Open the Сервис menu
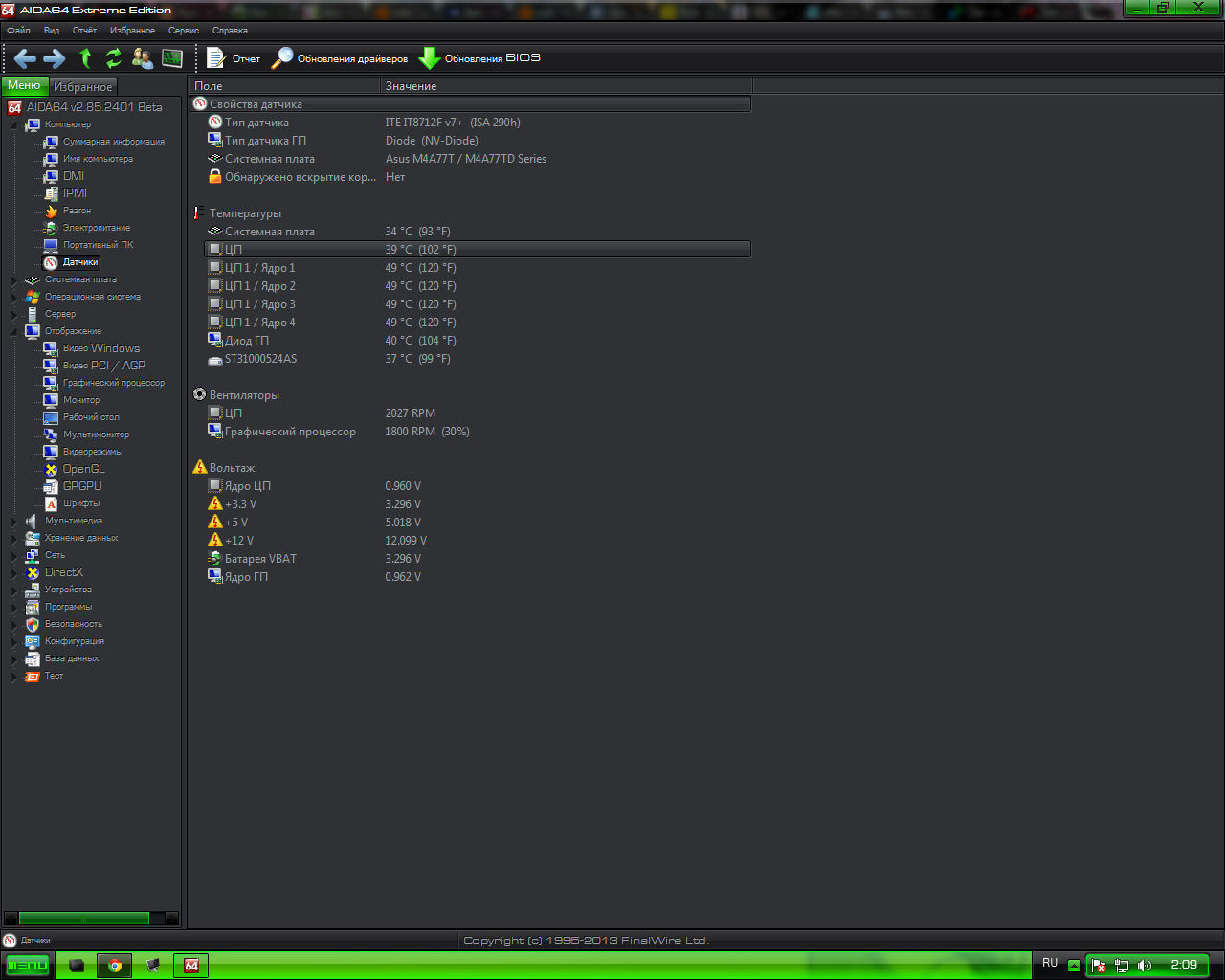Image resolution: width=1225 pixels, height=980 pixels. 184,31
